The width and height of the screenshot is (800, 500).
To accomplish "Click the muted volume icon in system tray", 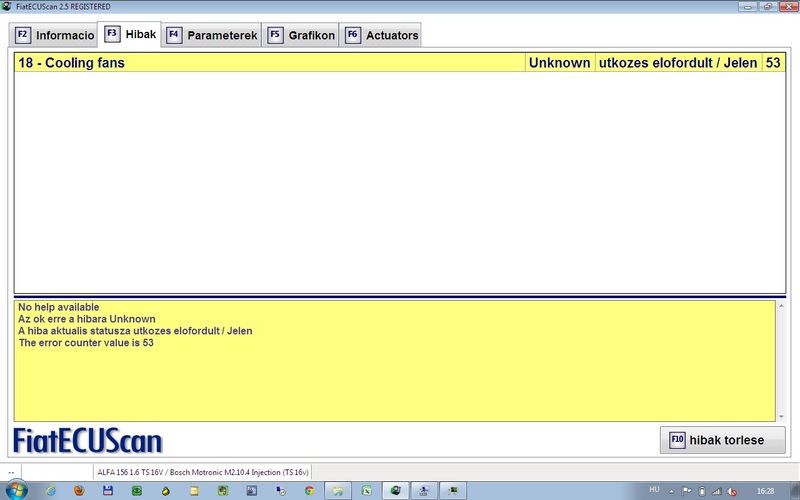I will point(734,490).
